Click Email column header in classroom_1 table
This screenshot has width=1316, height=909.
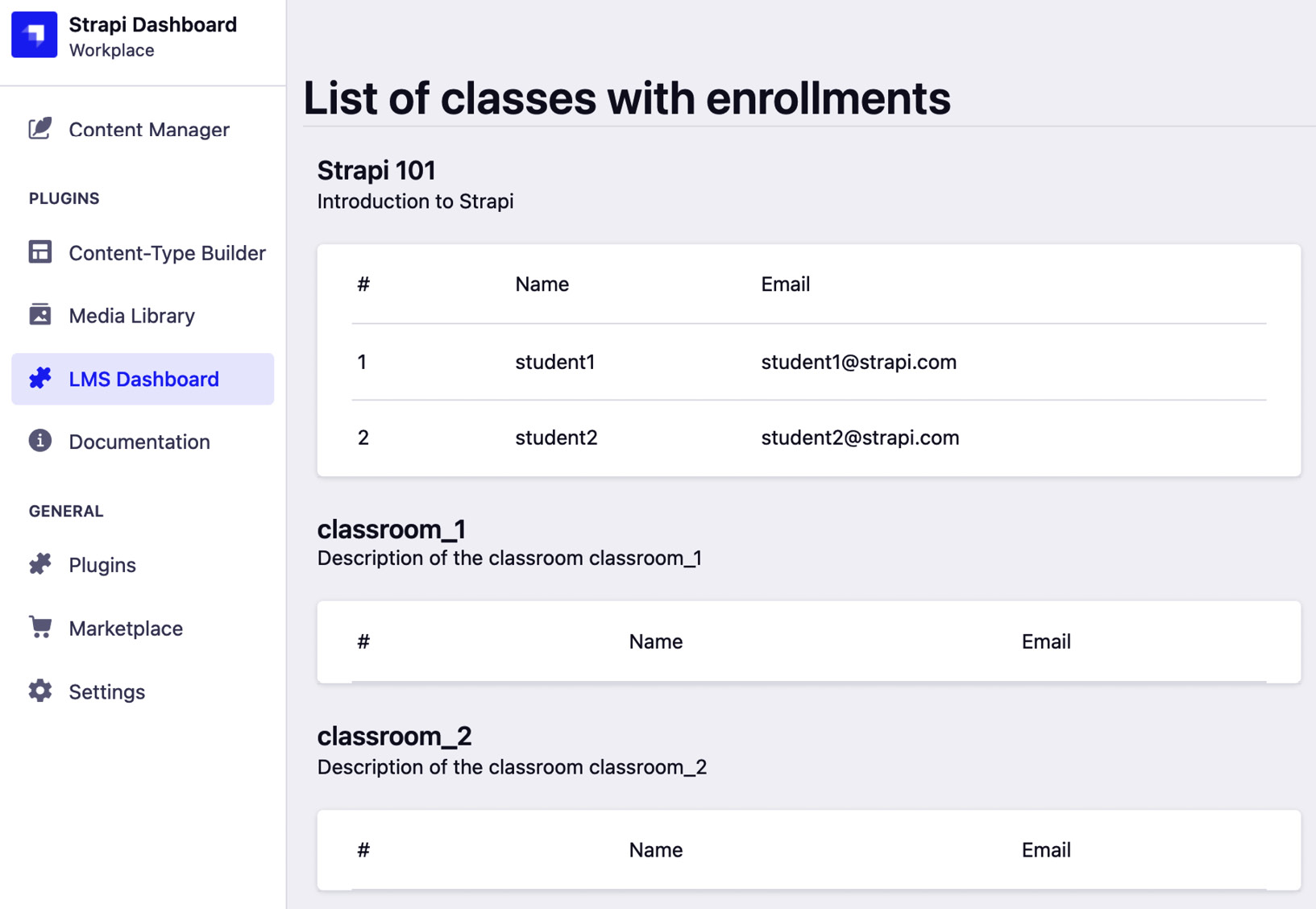[1046, 641]
